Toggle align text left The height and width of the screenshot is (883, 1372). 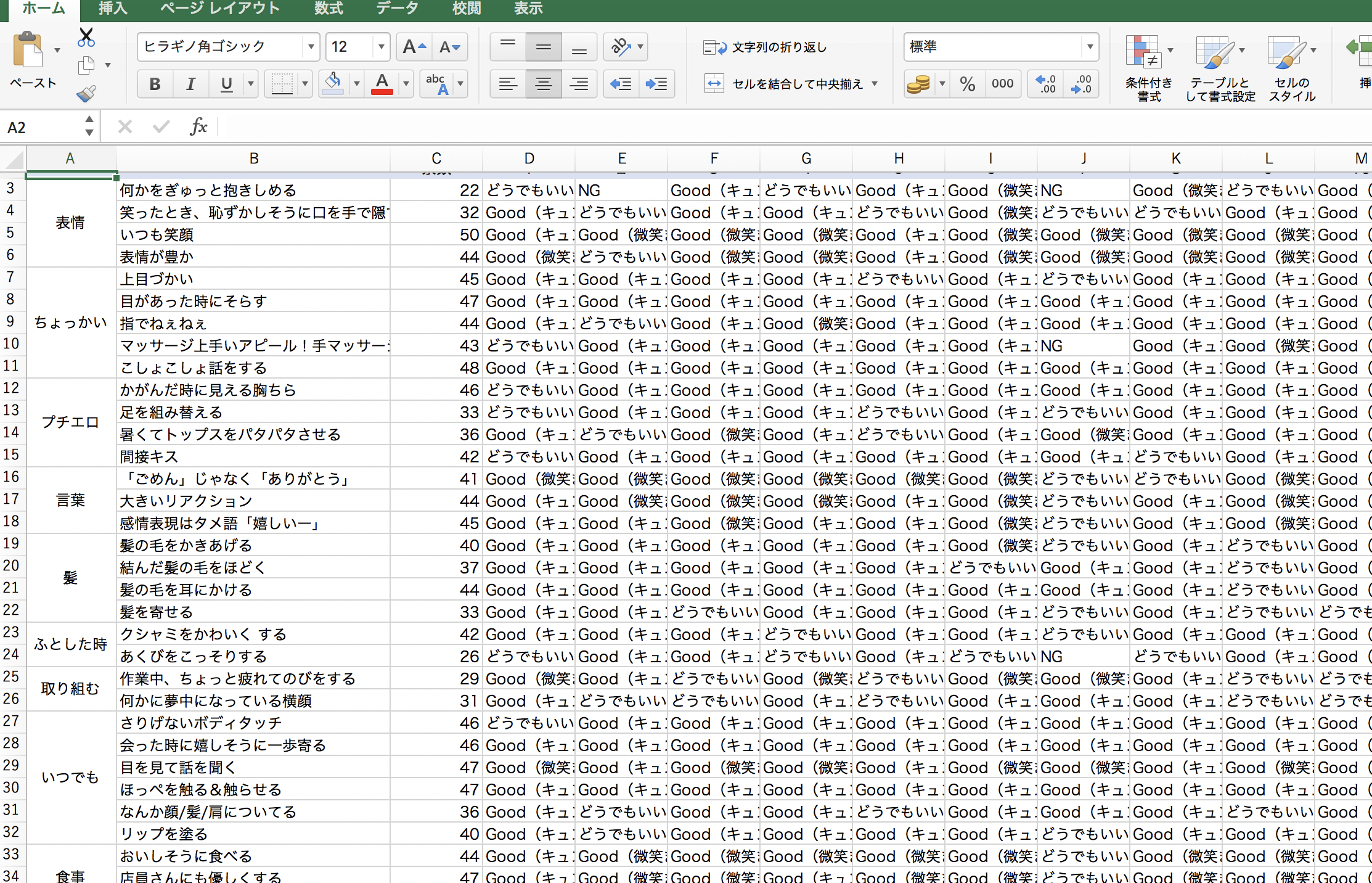click(x=508, y=84)
